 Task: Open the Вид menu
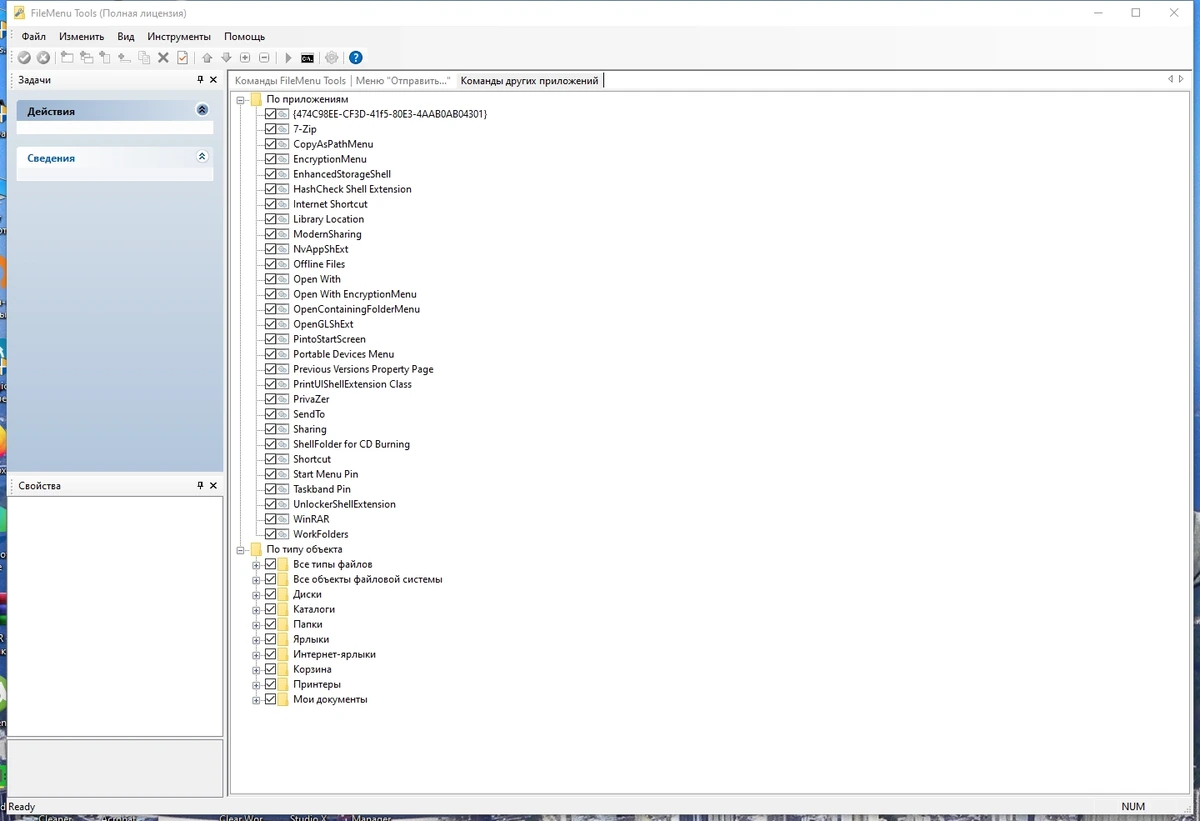pyautogui.click(x=126, y=36)
